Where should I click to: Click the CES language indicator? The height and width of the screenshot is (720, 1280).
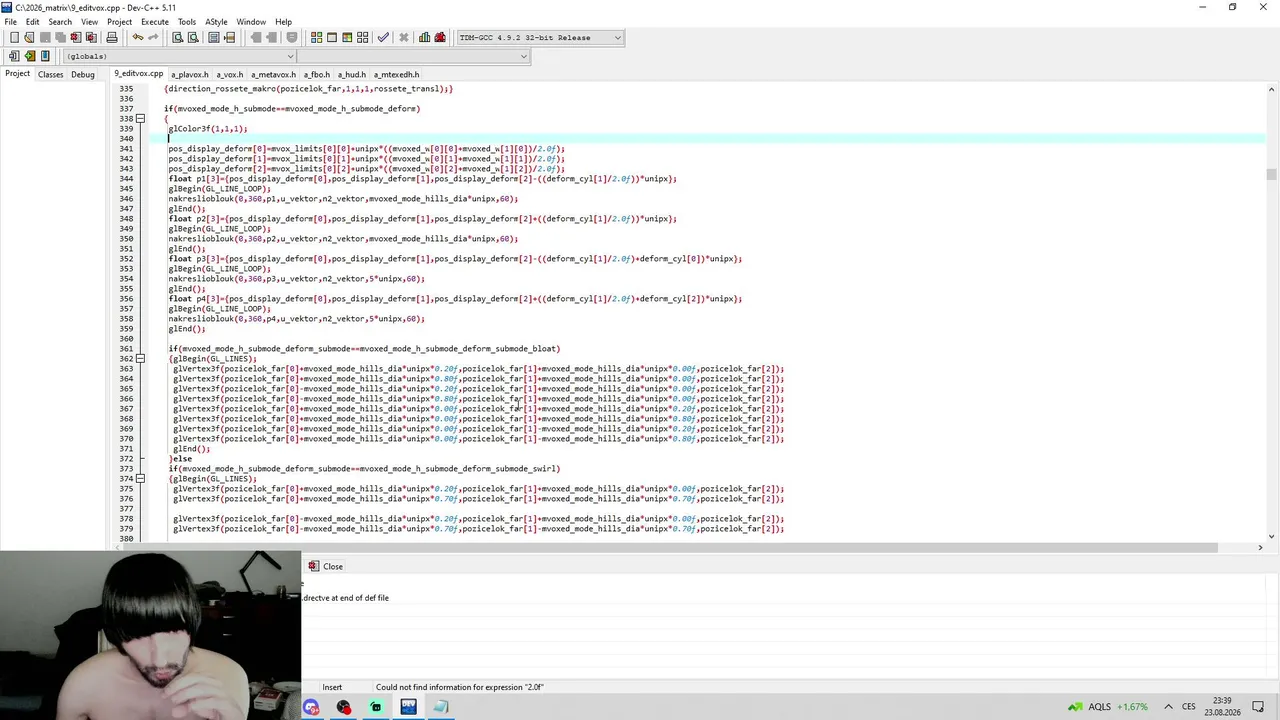click(x=1189, y=707)
